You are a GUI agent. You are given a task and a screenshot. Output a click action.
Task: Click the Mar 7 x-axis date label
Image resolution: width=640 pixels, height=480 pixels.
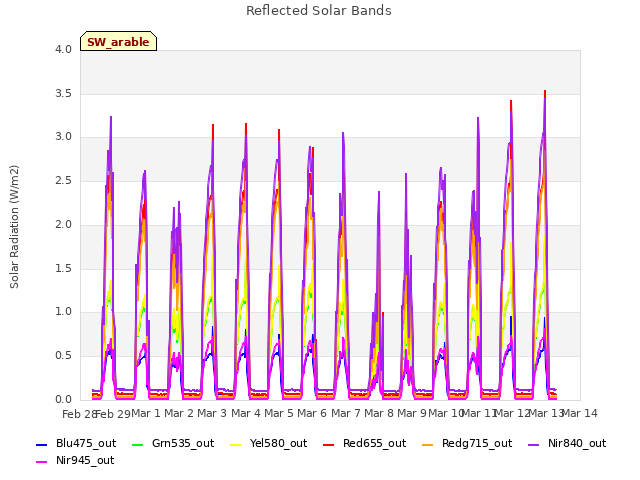tap(346, 413)
